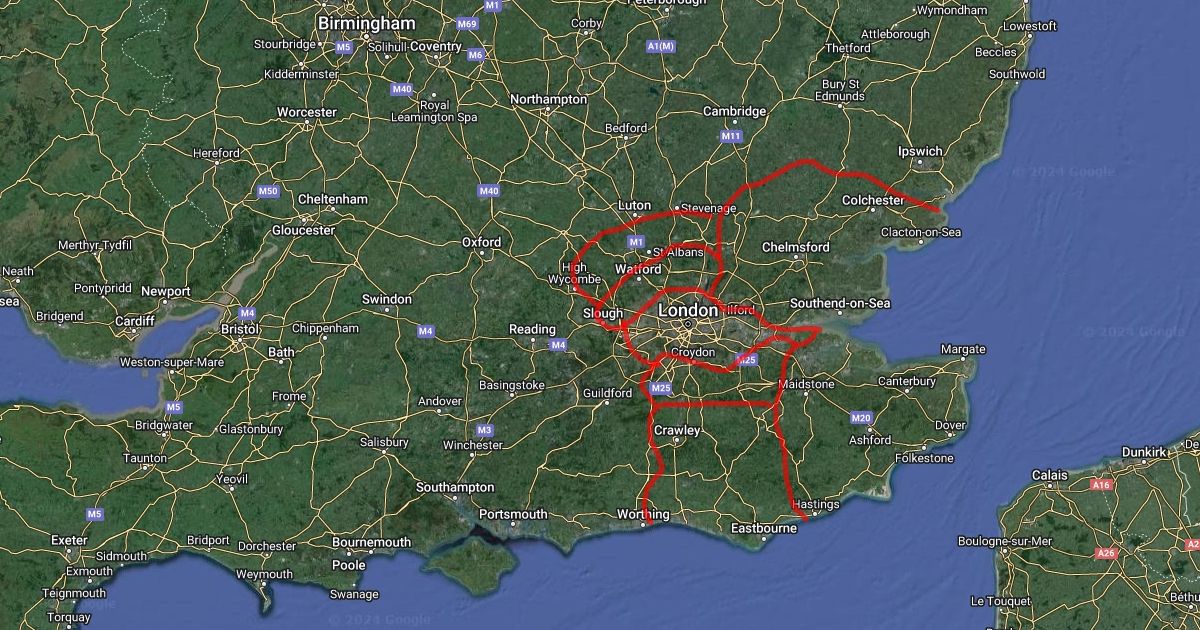Click the Colchester town label
1200x630 pixels.
[873, 200]
